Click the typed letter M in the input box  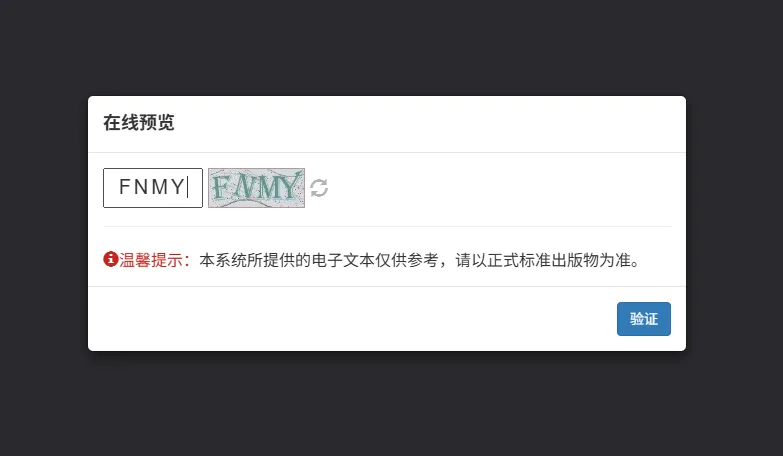point(160,187)
